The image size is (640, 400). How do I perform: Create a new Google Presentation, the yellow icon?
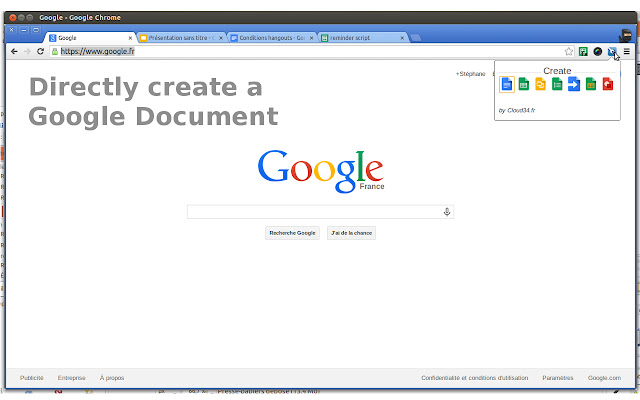[540, 84]
